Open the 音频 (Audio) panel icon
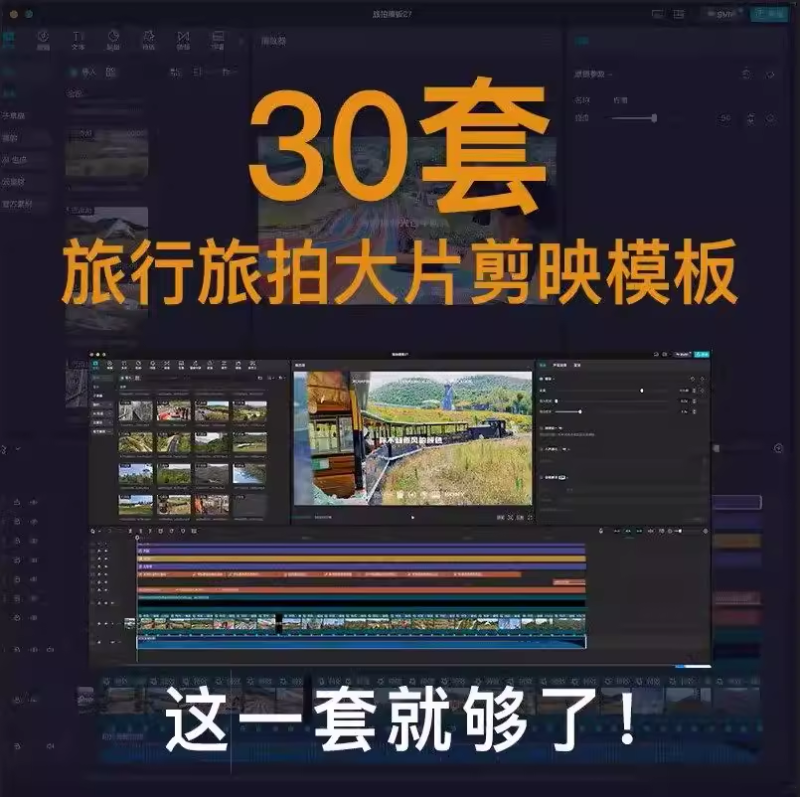 [42, 40]
